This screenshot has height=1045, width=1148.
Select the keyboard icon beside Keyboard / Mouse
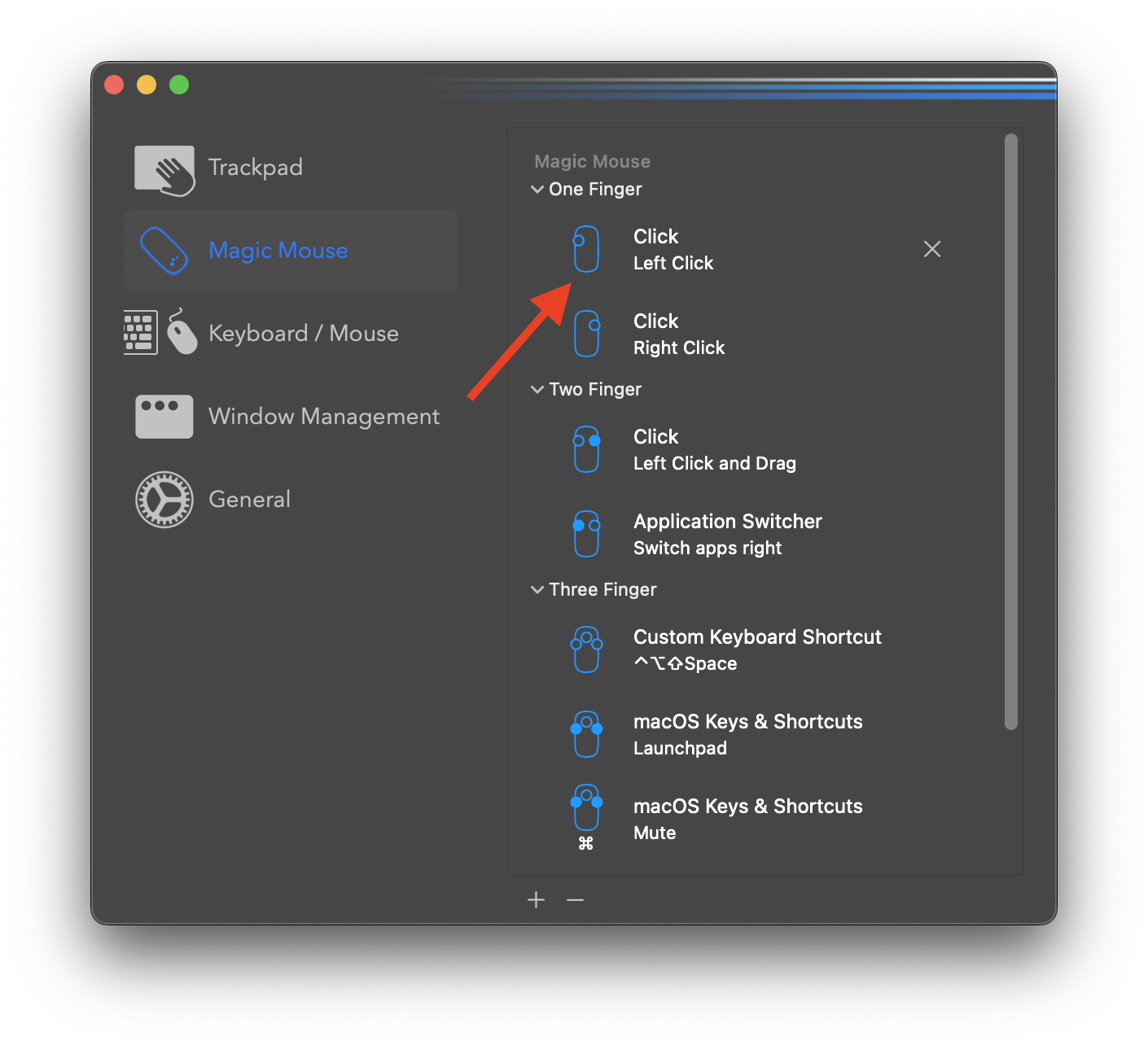[140, 332]
